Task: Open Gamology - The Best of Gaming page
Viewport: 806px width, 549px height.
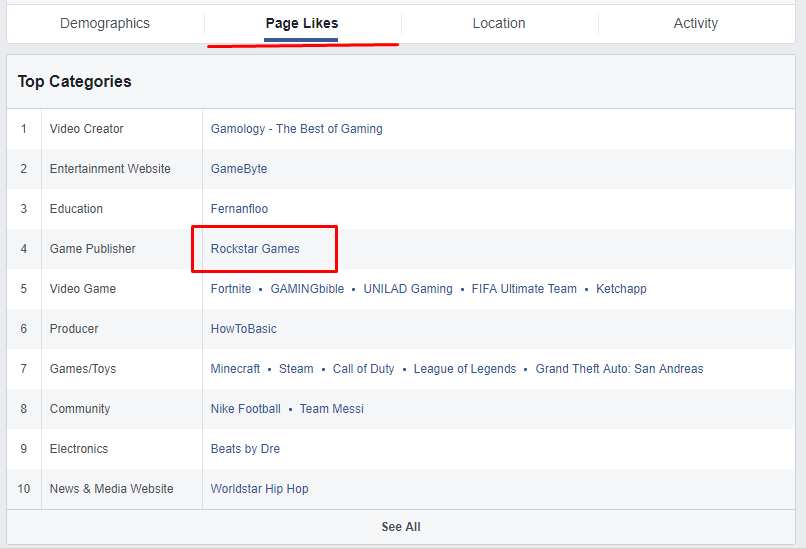Action: (x=297, y=129)
